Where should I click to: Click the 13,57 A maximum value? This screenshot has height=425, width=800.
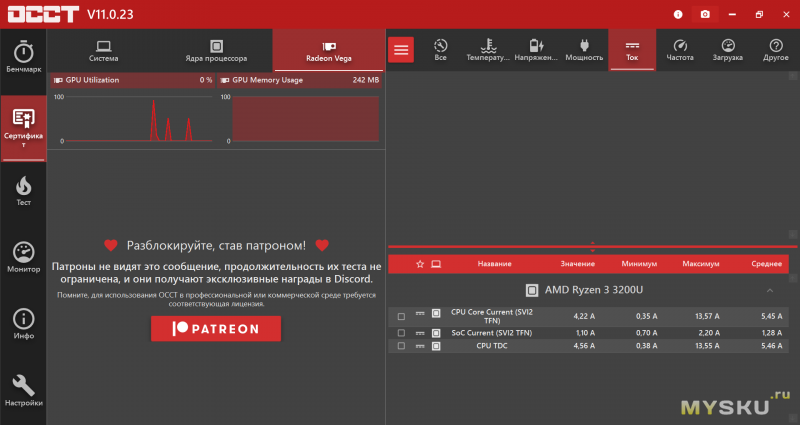tap(707, 316)
